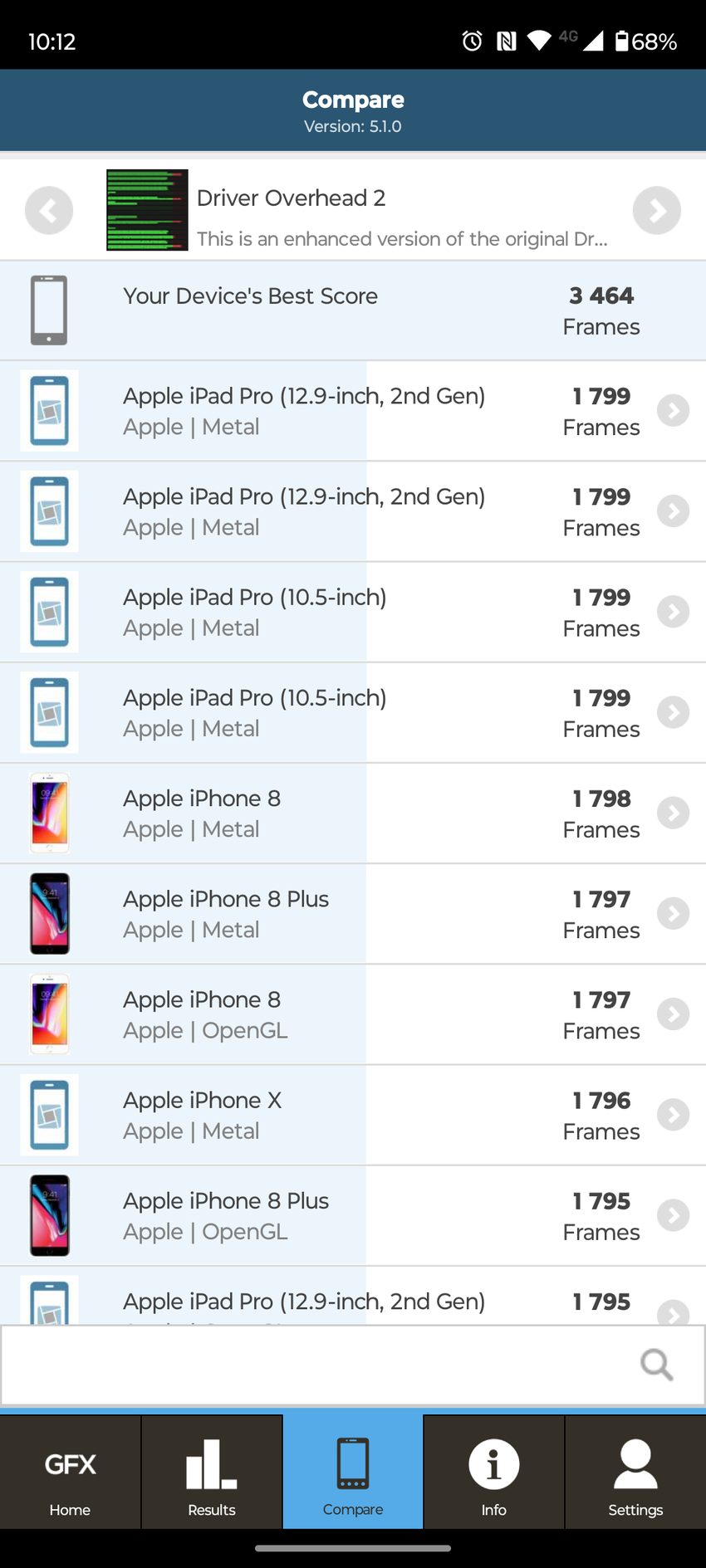Expand first iPad Pro 12.9-inch result details

click(673, 411)
